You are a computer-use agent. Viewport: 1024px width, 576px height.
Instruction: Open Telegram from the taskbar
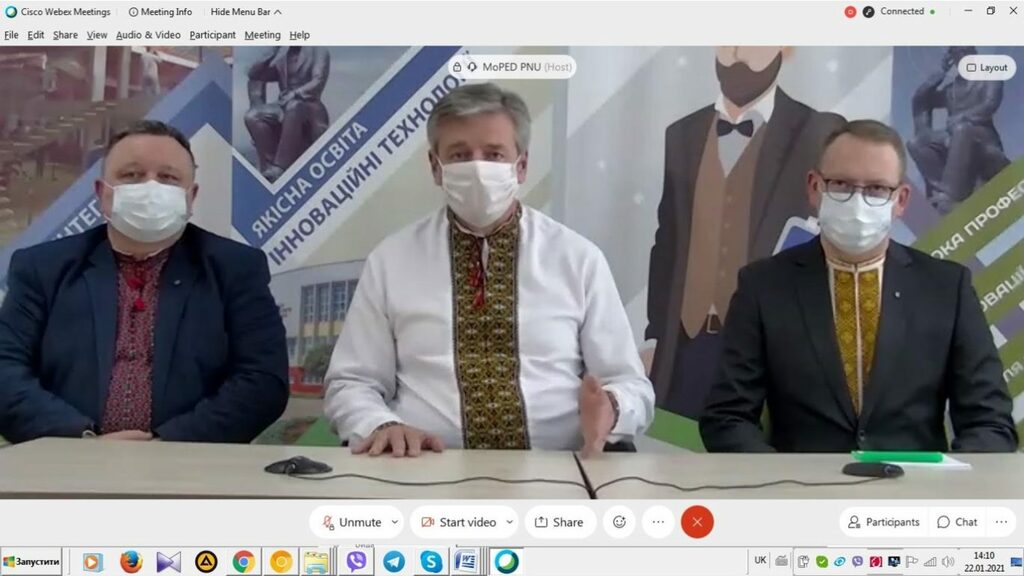[394, 562]
